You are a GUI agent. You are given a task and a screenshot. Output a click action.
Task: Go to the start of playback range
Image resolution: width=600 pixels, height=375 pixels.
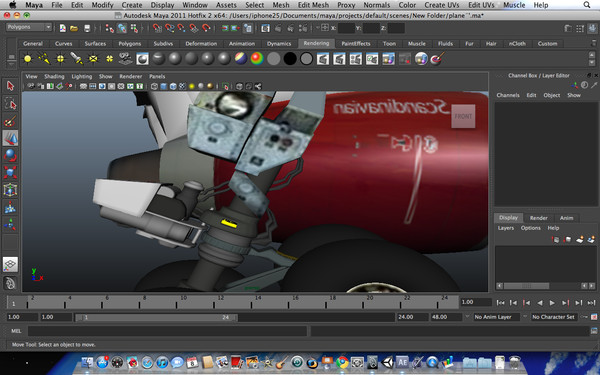(500, 303)
